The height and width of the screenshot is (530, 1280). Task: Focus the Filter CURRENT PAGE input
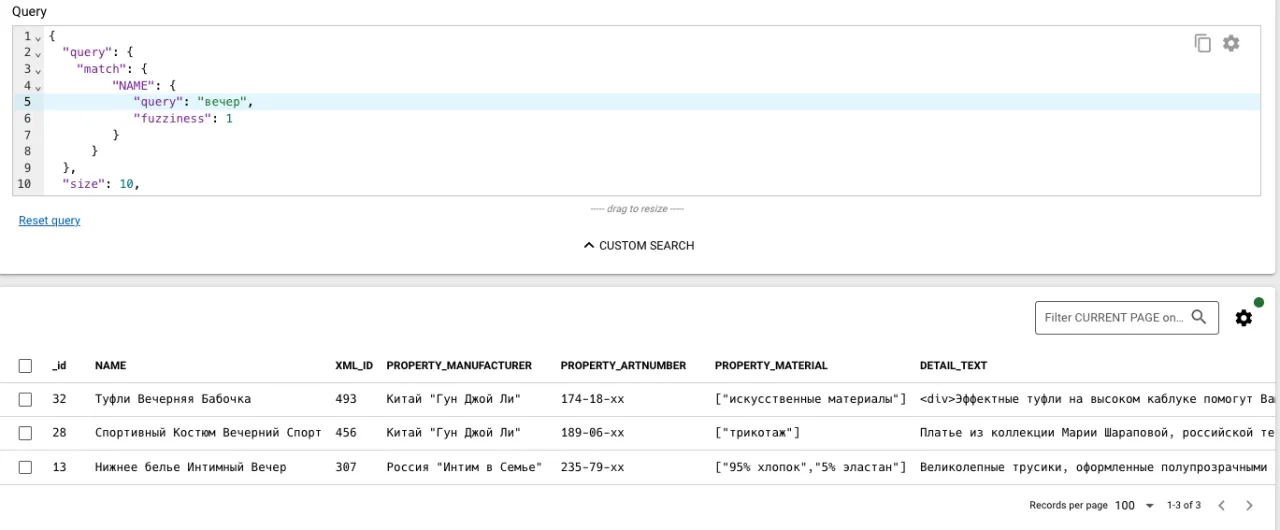point(1112,318)
